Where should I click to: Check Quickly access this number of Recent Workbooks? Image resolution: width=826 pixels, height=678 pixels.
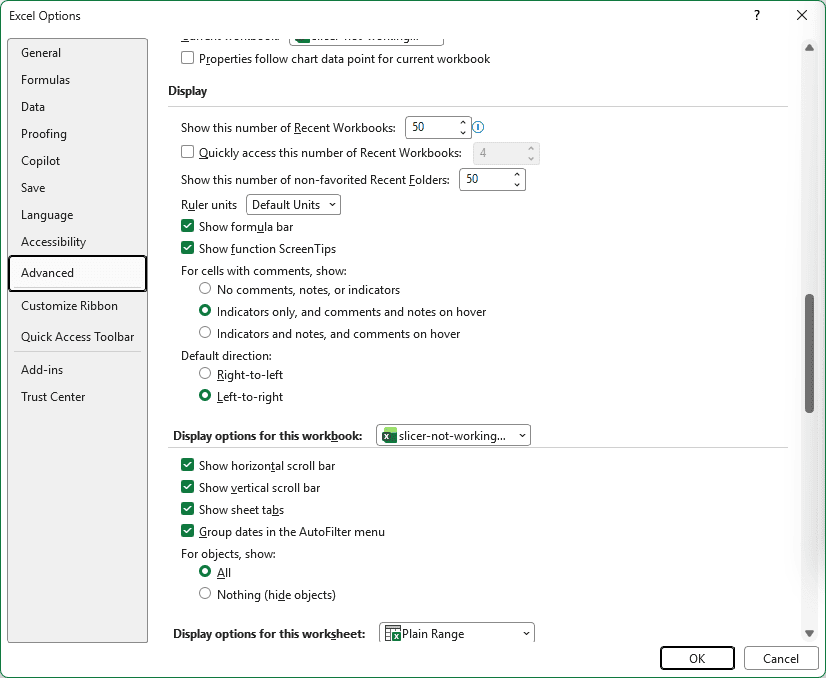pos(188,152)
